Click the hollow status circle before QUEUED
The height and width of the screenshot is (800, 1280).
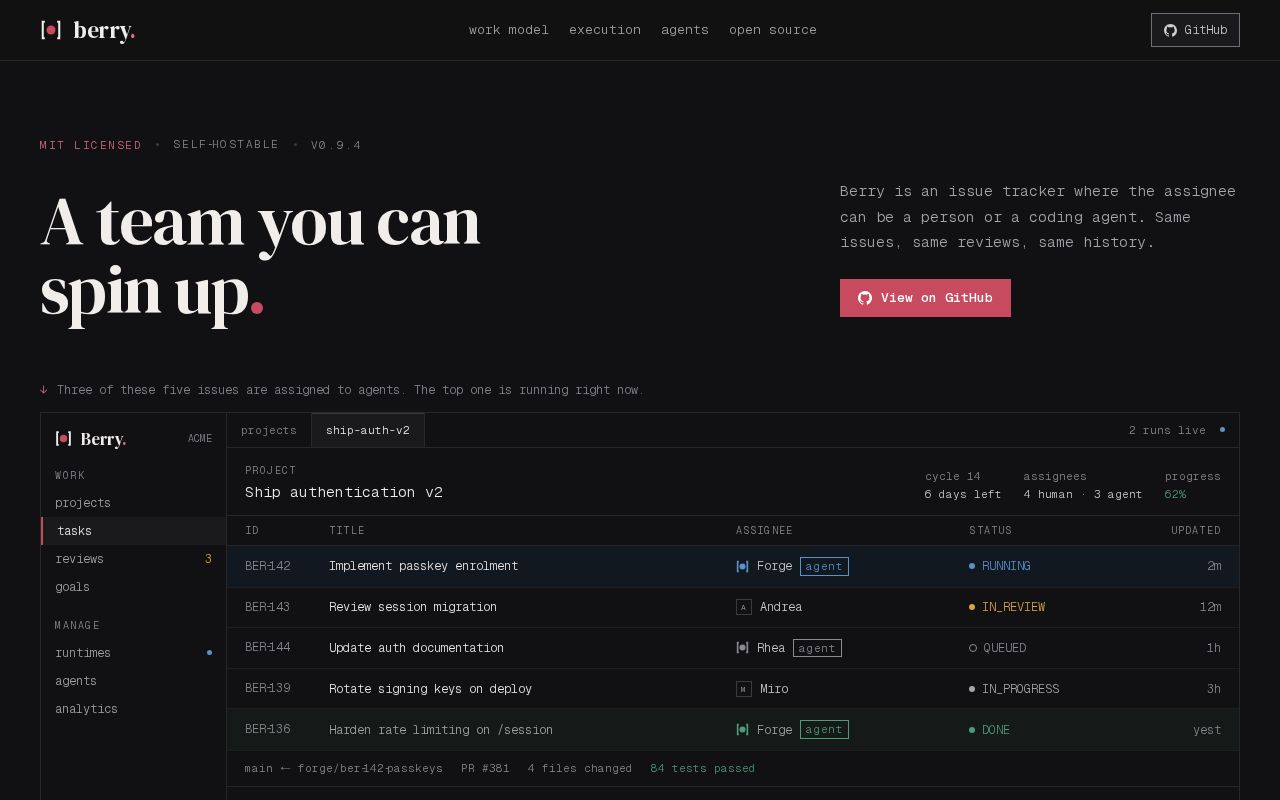click(x=973, y=648)
